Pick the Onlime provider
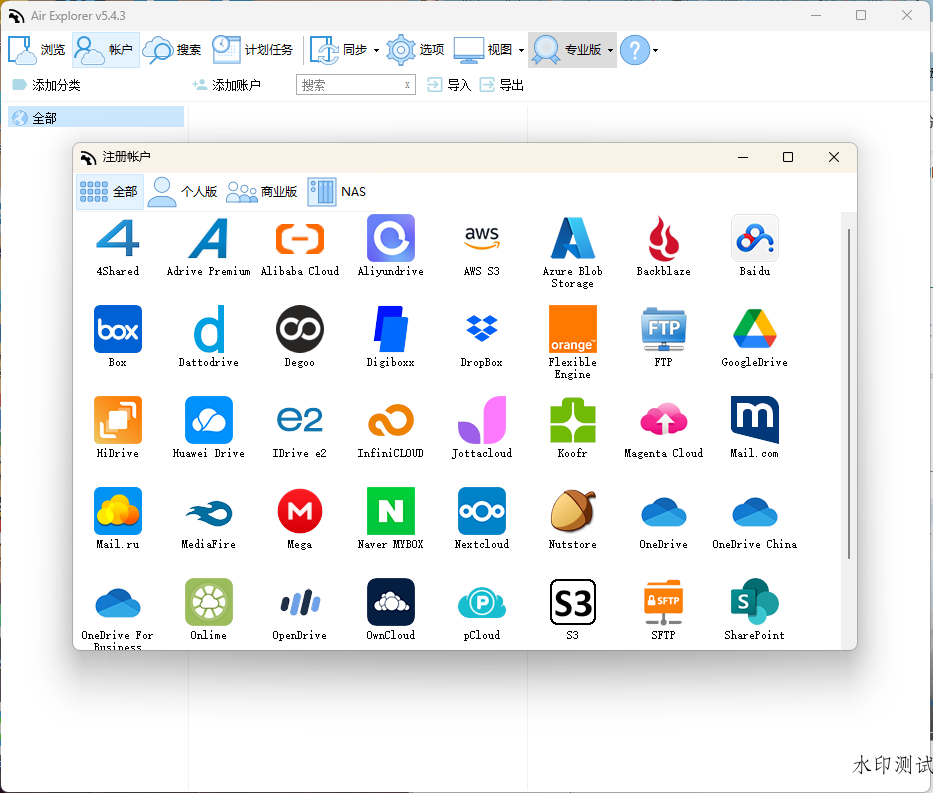933x793 pixels. point(209,602)
